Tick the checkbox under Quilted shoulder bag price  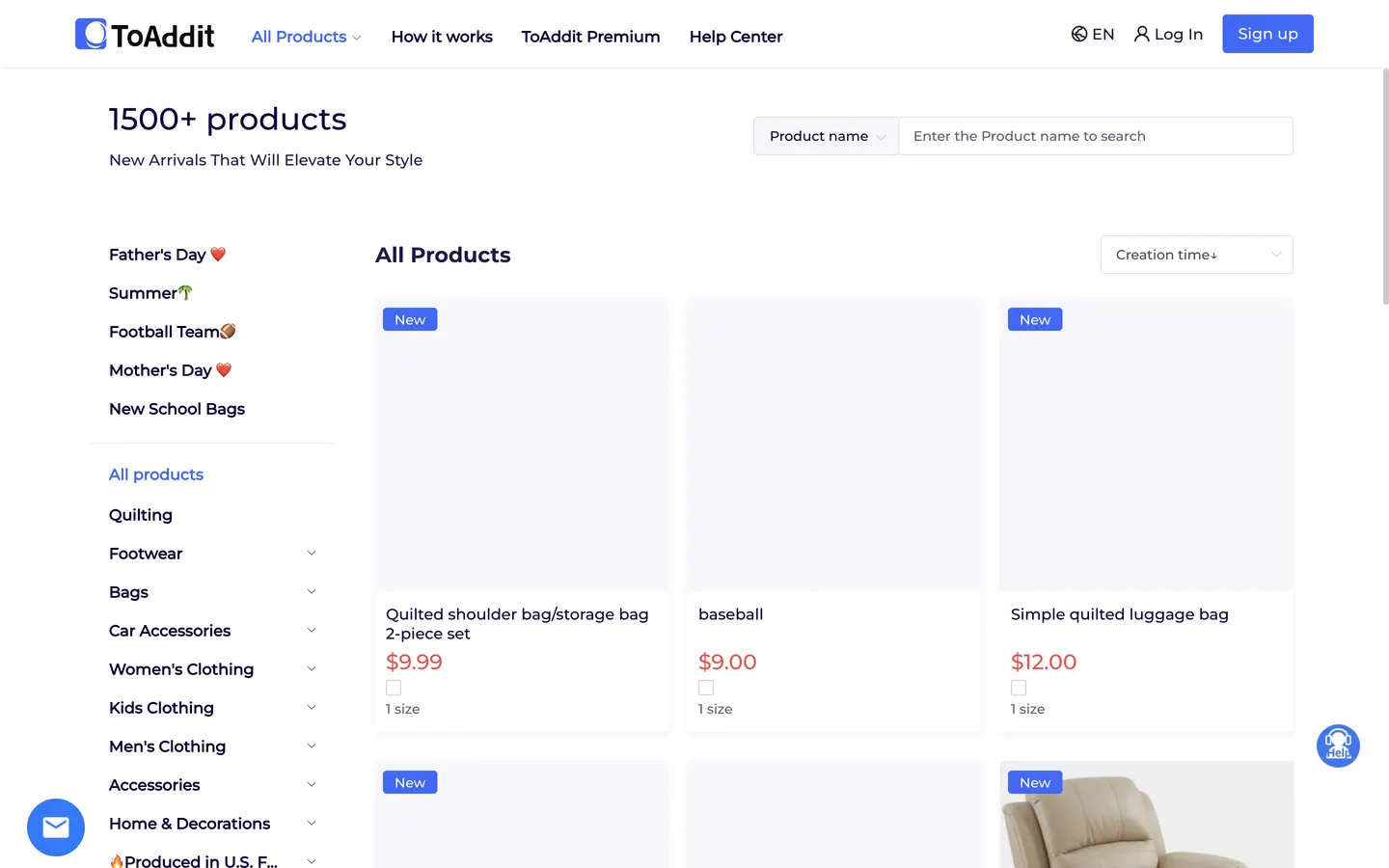394,688
